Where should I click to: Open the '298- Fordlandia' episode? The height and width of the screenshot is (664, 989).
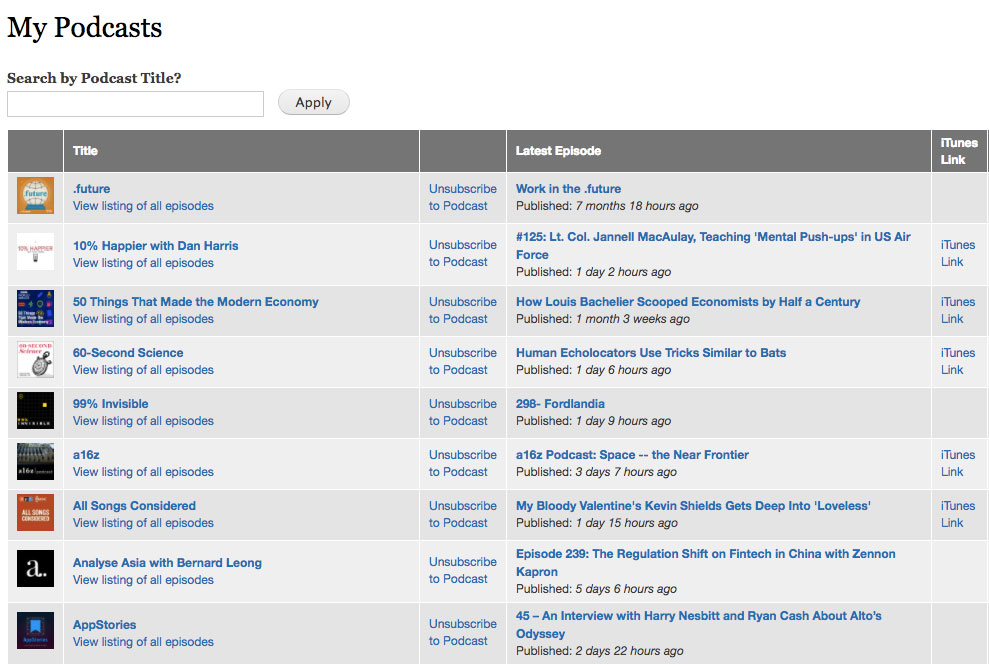(x=560, y=404)
